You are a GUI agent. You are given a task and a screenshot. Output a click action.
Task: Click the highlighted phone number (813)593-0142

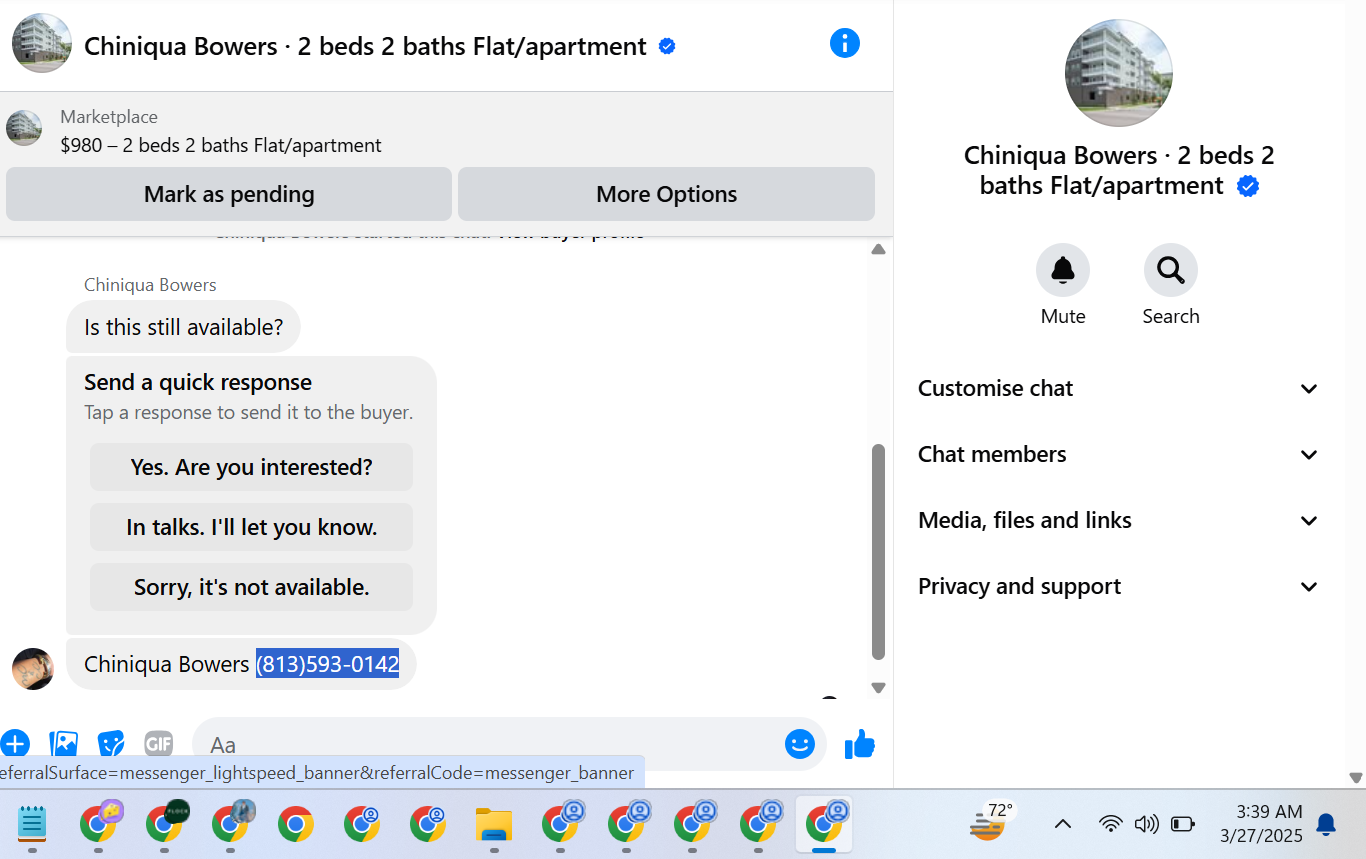point(327,664)
